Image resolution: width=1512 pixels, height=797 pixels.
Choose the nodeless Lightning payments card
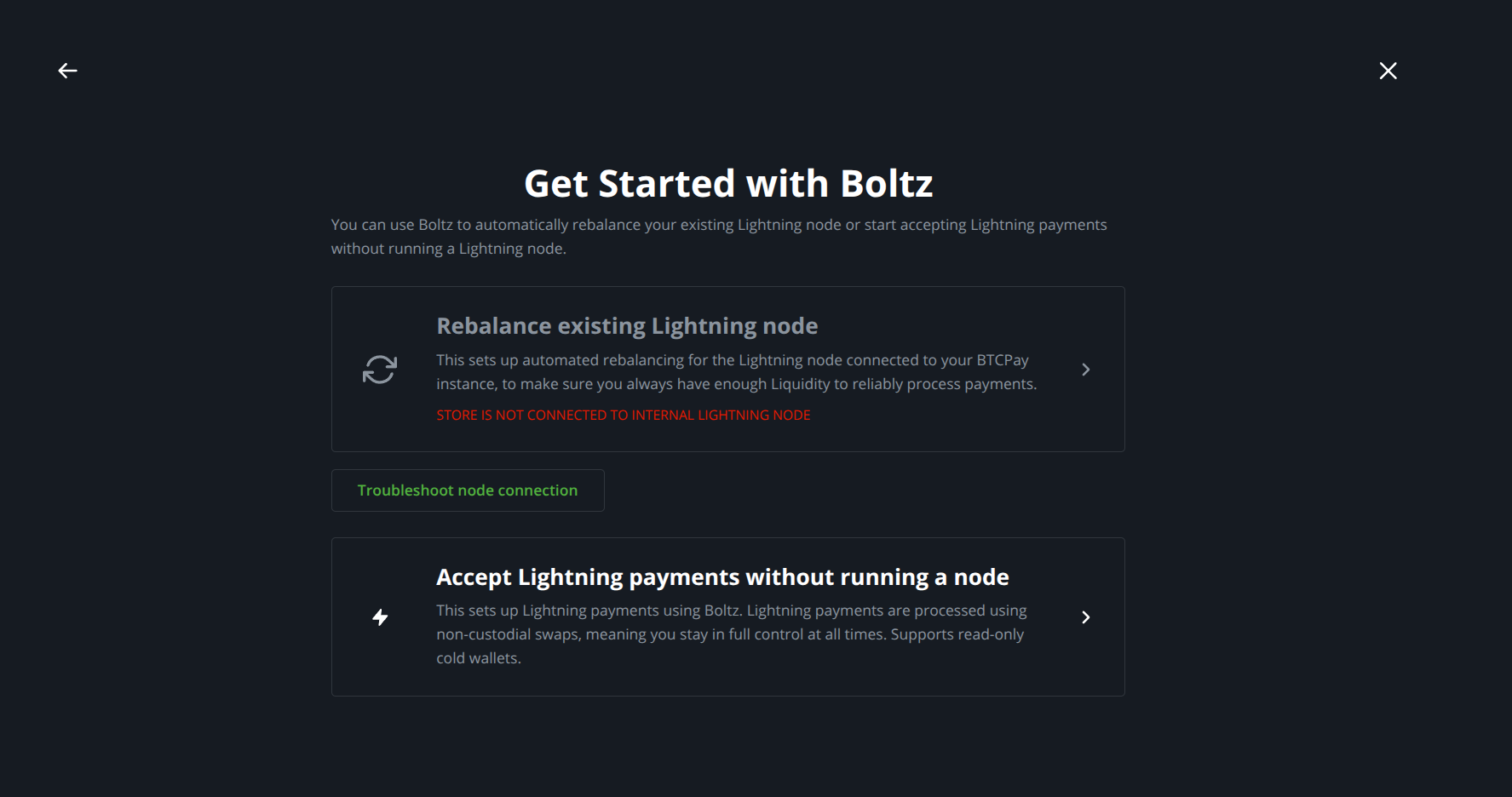click(x=728, y=617)
